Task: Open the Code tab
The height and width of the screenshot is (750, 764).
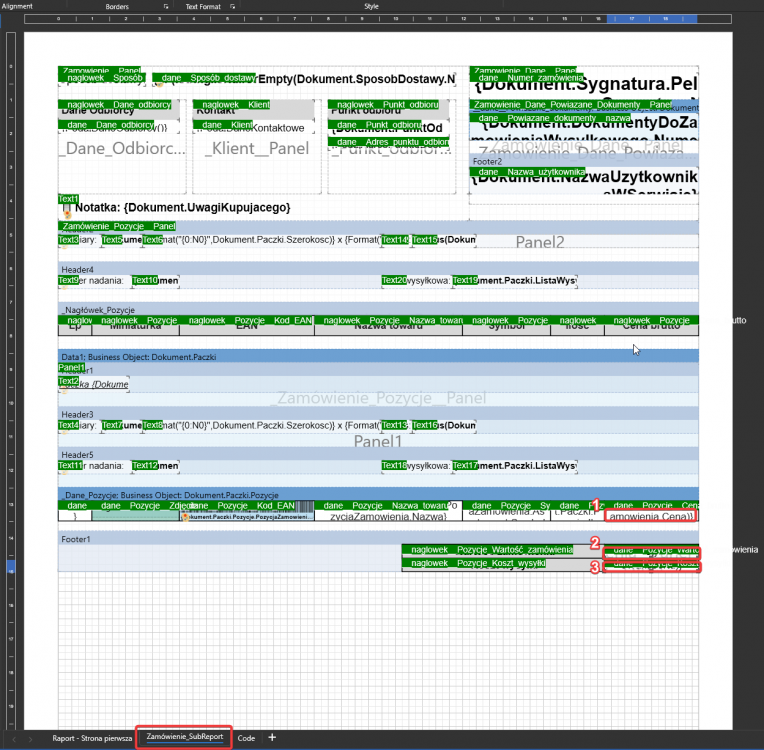Action: click(x=246, y=738)
